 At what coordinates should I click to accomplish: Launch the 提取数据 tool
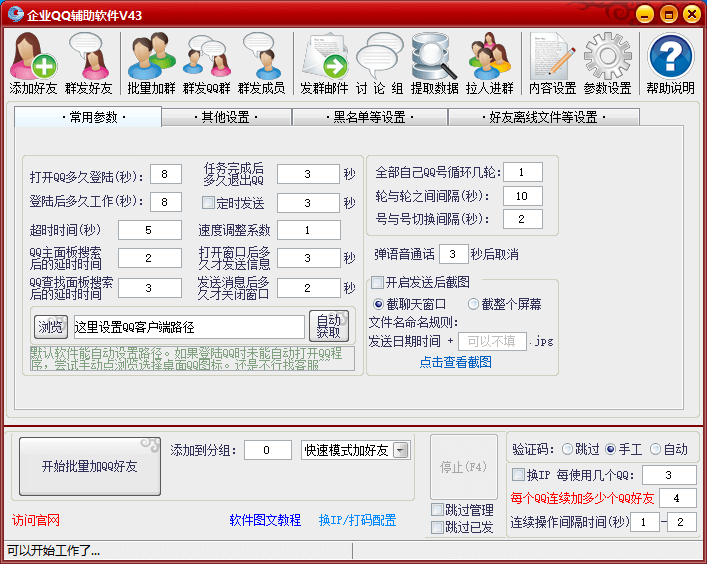[435, 63]
